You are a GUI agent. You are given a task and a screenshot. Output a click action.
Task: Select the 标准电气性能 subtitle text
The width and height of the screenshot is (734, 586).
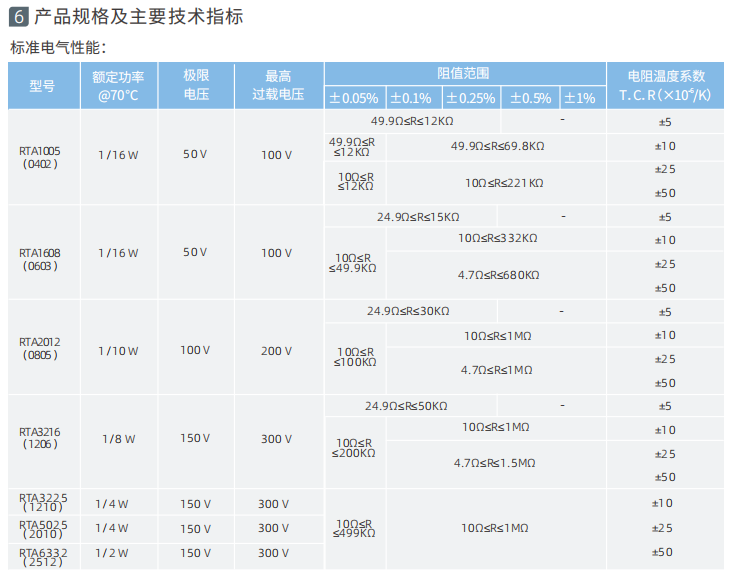(x=58, y=47)
